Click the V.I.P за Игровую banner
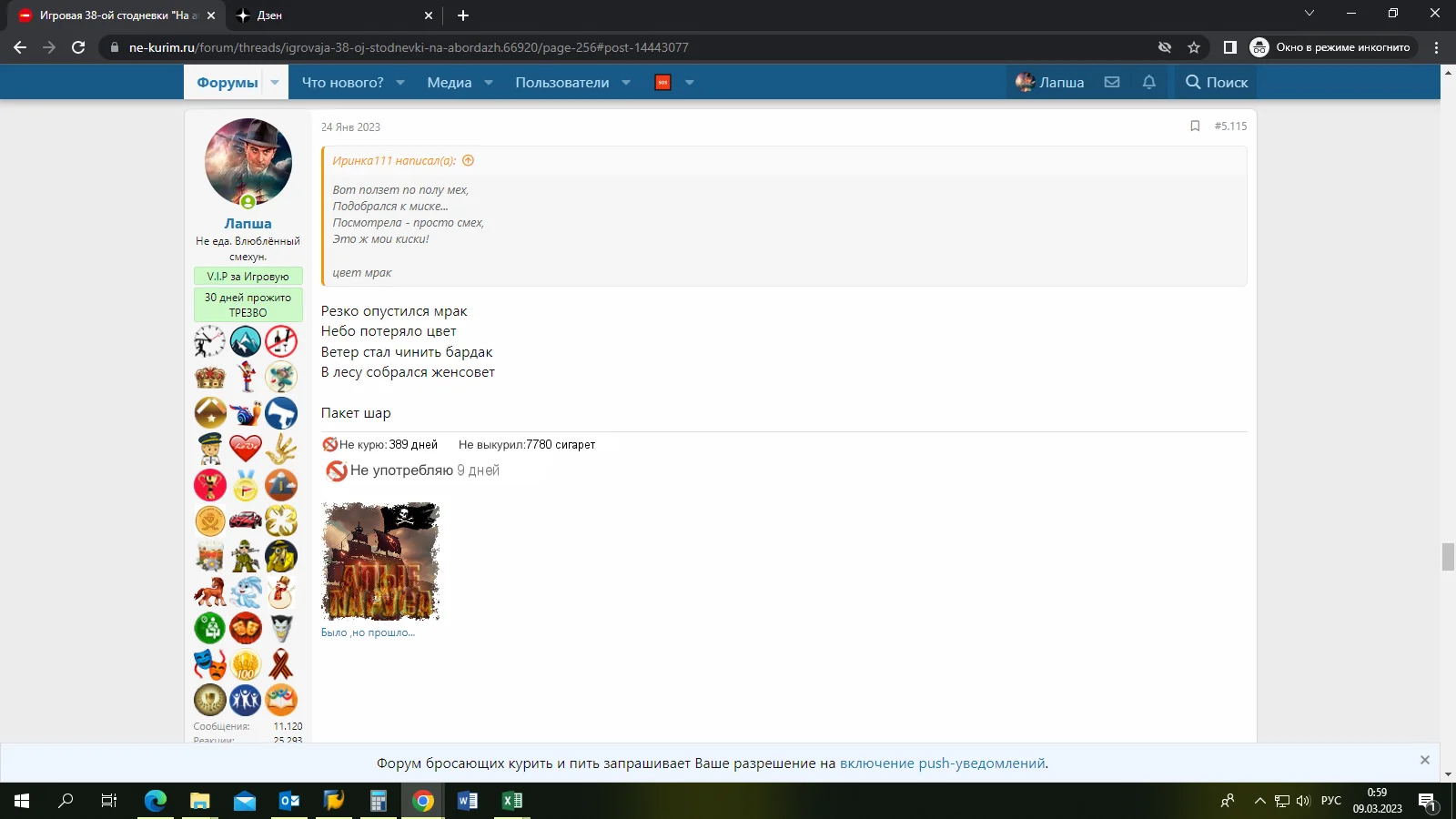 coord(248,277)
